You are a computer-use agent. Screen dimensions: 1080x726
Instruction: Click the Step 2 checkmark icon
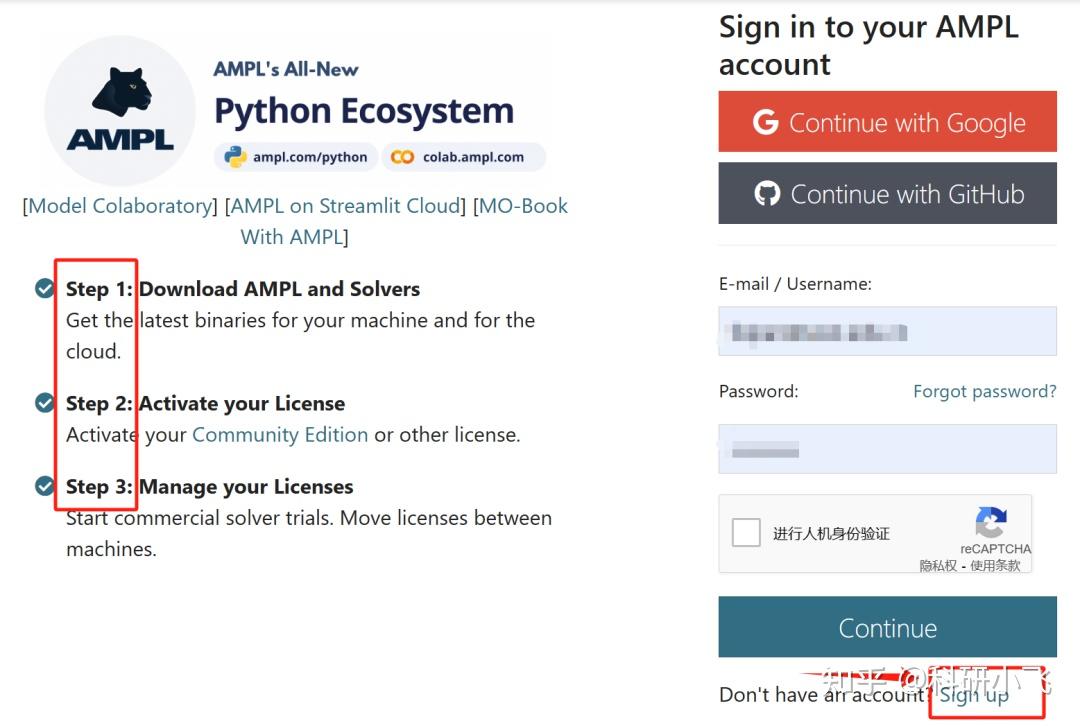[45, 403]
